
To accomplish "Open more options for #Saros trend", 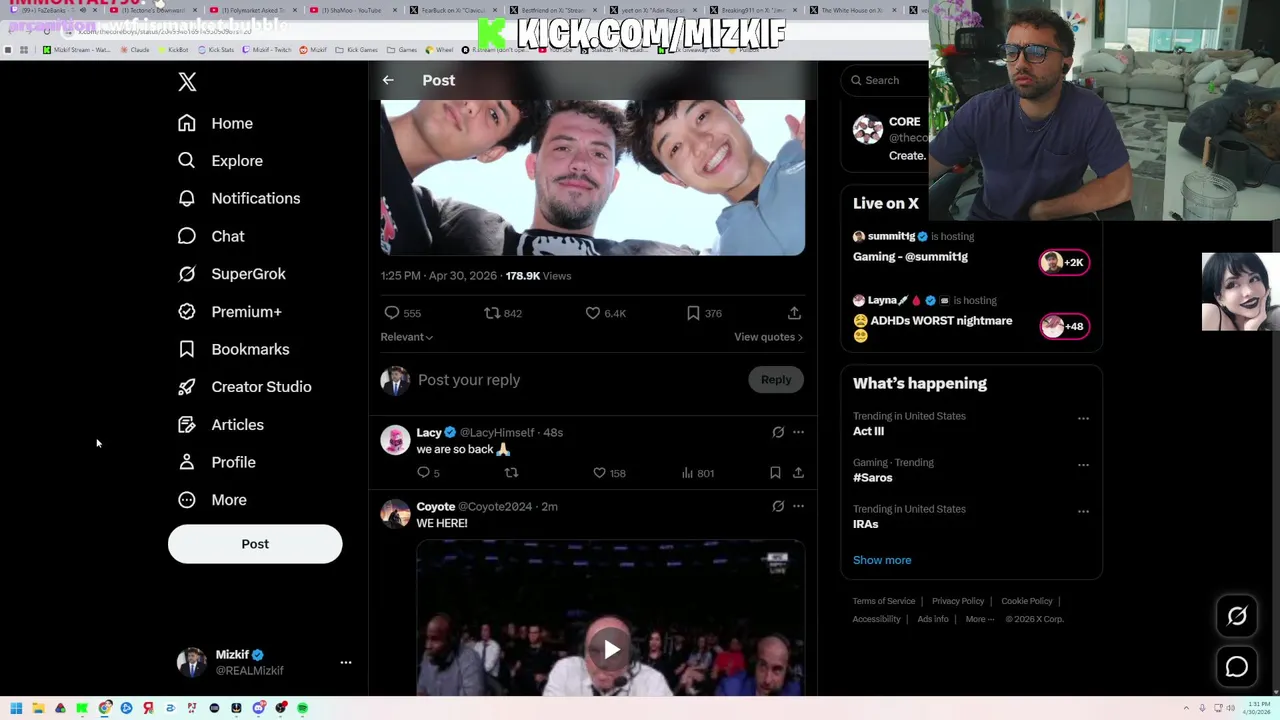I will click(x=1083, y=465).
